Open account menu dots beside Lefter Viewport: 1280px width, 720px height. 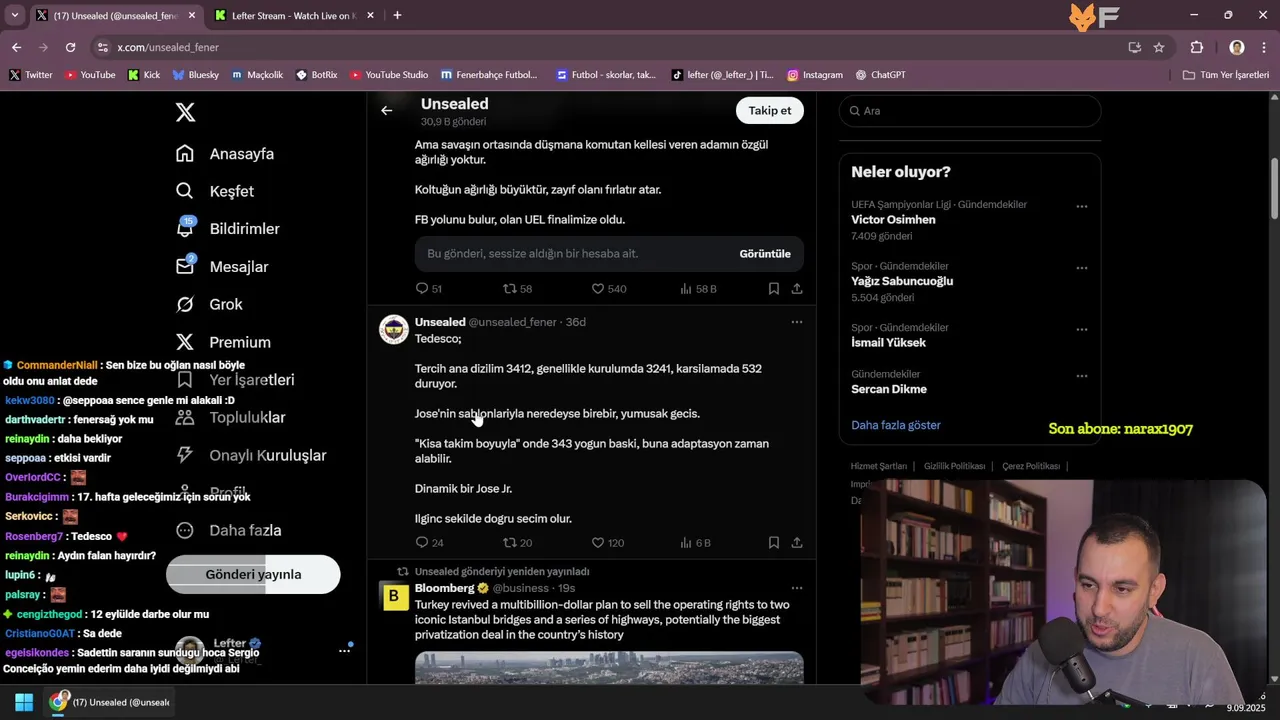pyautogui.click(x=344, y=650)
